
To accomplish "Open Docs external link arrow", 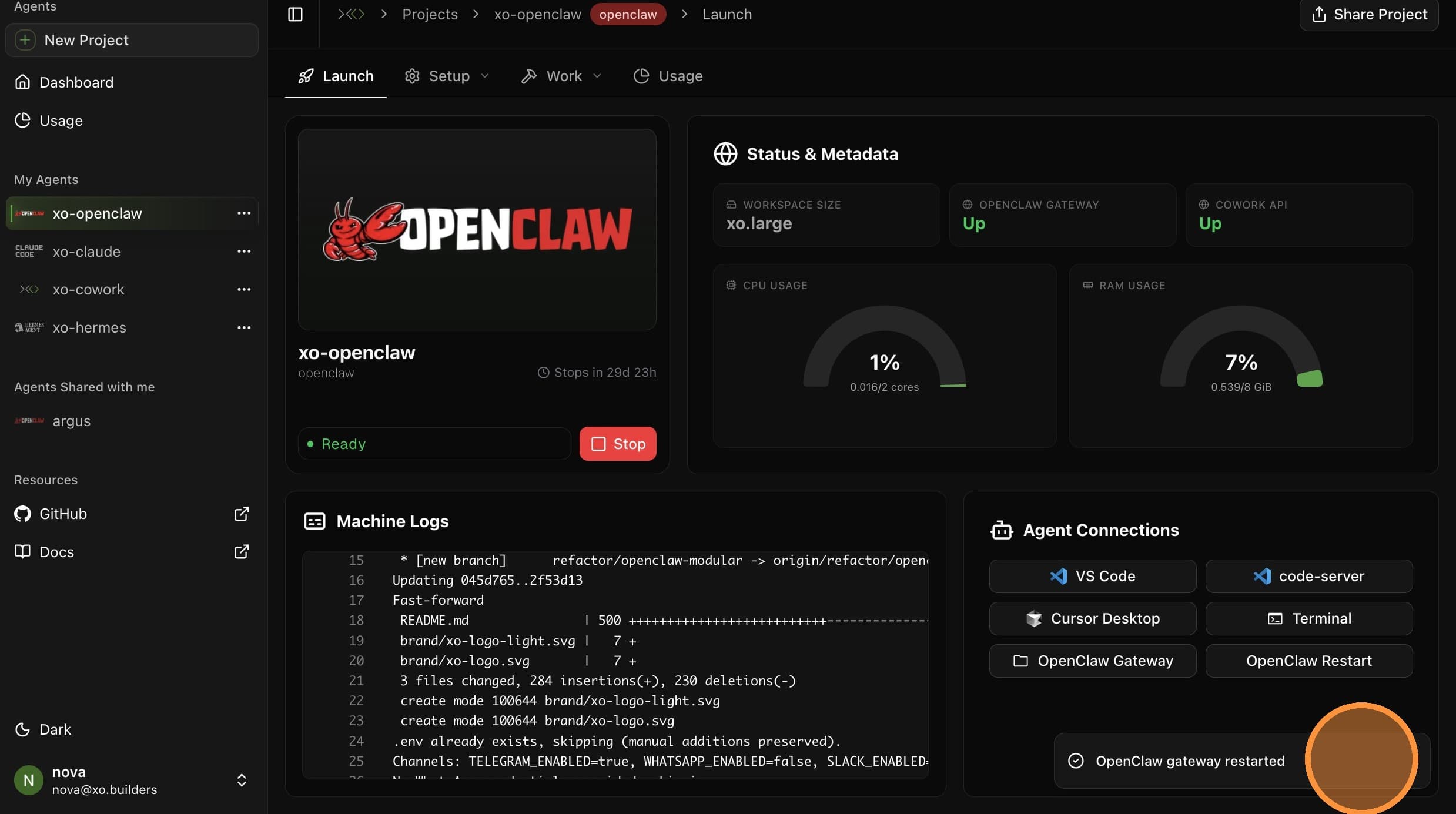I will [x=242, y=551].
